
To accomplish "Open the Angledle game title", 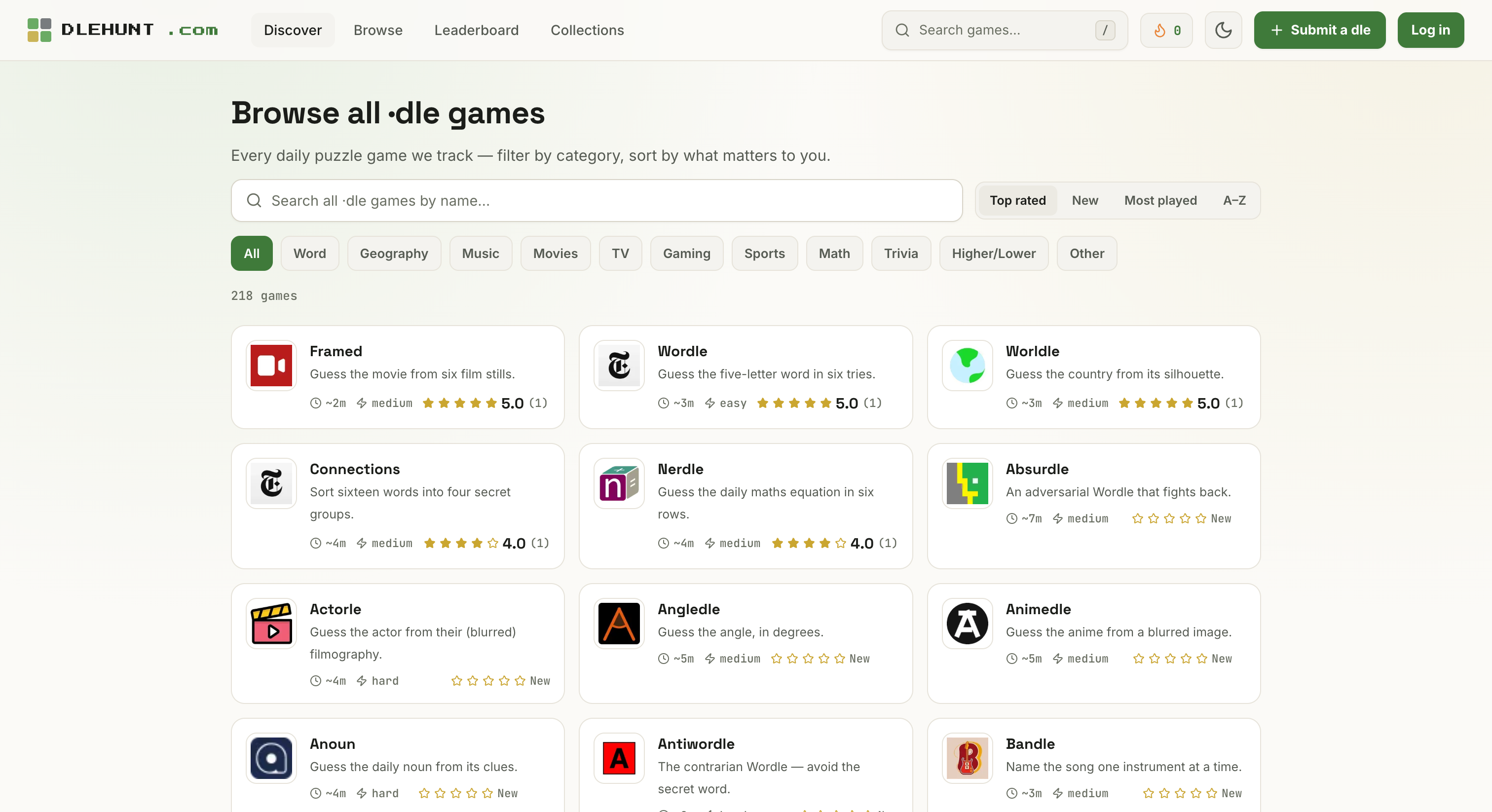I will (689, 609).
